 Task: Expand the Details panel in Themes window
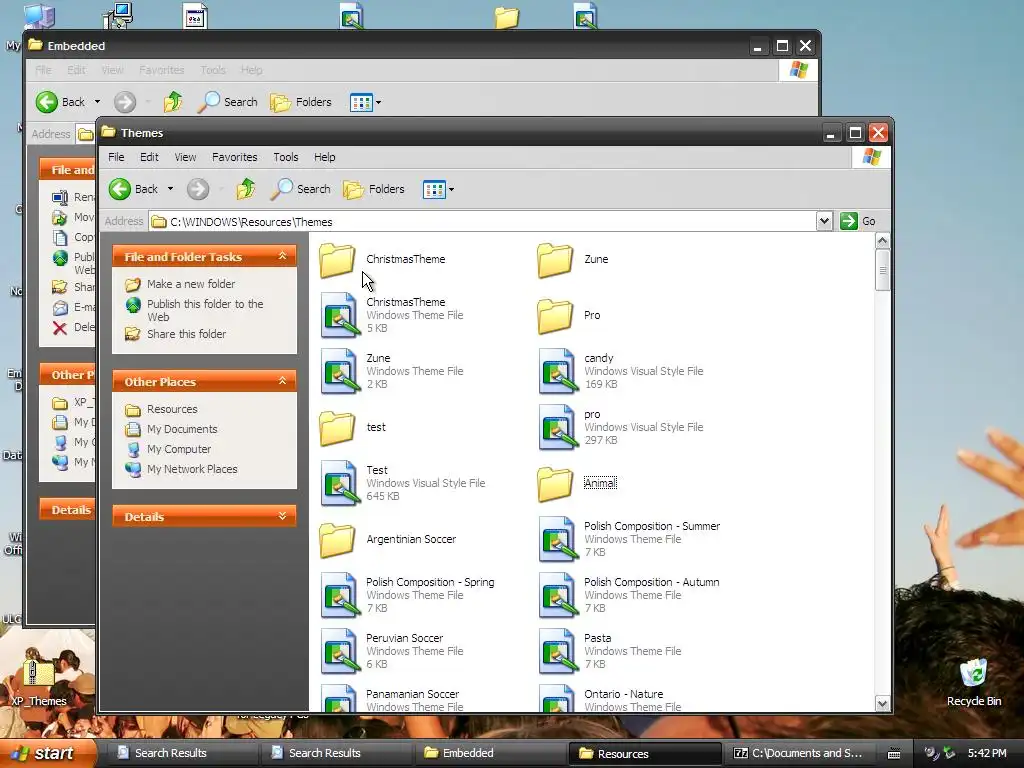pos(283,516)
